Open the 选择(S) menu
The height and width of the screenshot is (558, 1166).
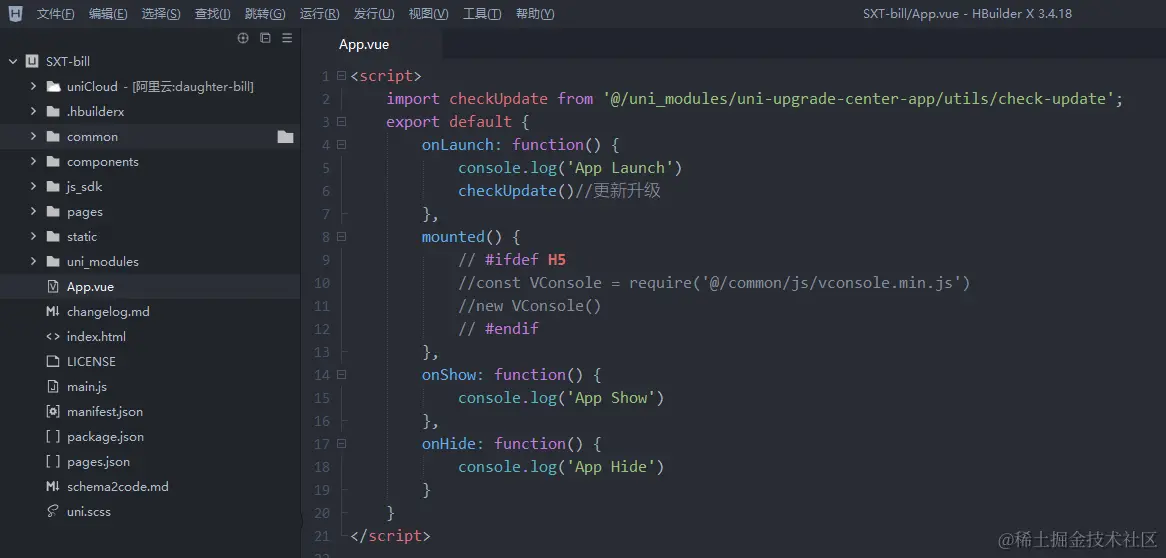pyautogui.click(x=161, y=13)
